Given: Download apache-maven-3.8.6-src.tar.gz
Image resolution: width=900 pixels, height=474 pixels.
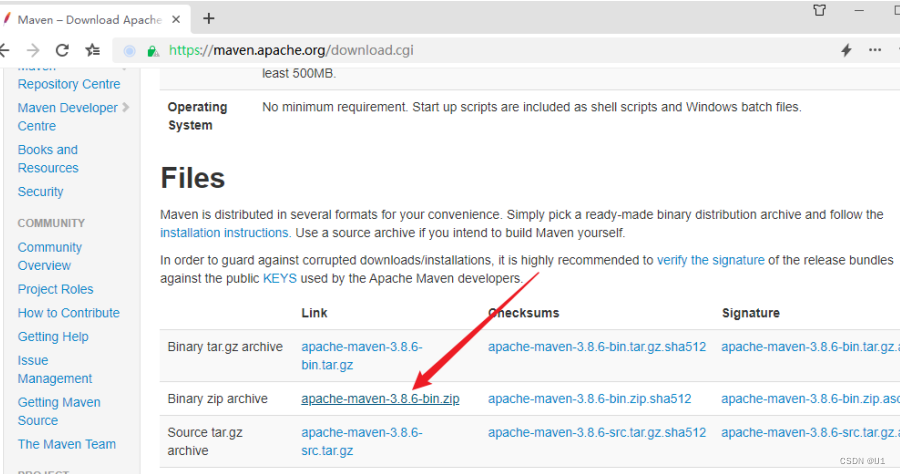Looking at the screenshot, I should [x=362, y=441].
